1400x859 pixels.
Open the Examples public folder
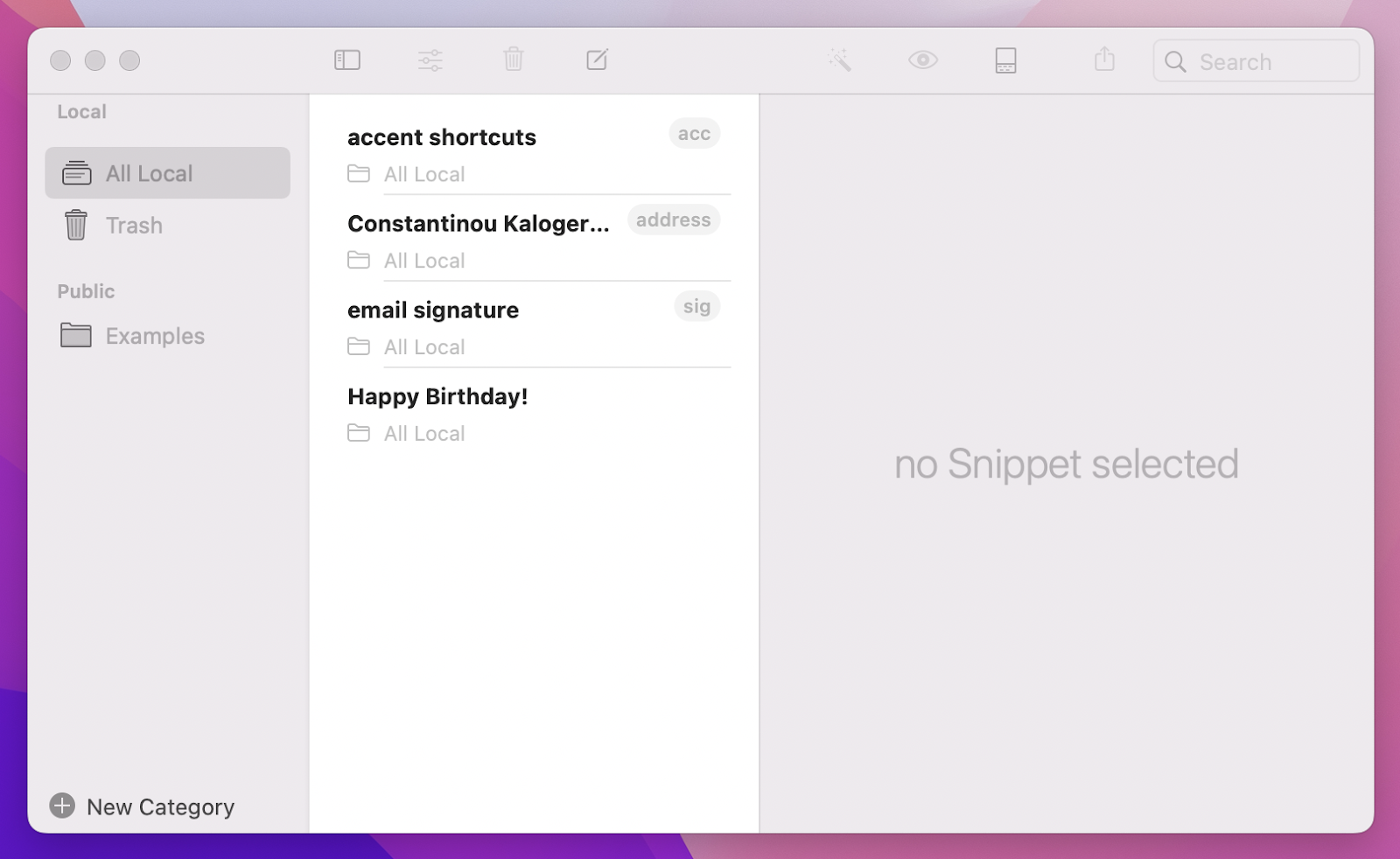(155, 335)
